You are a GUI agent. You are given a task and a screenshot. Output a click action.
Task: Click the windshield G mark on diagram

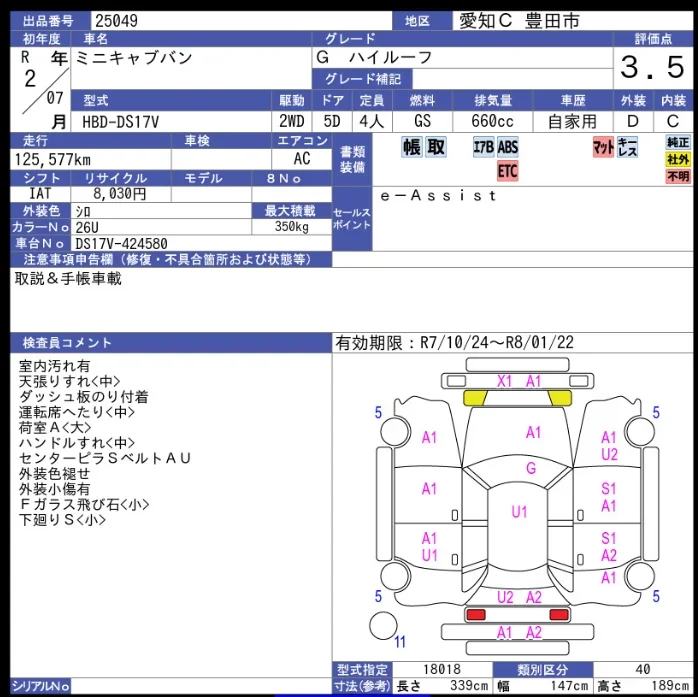531,468
